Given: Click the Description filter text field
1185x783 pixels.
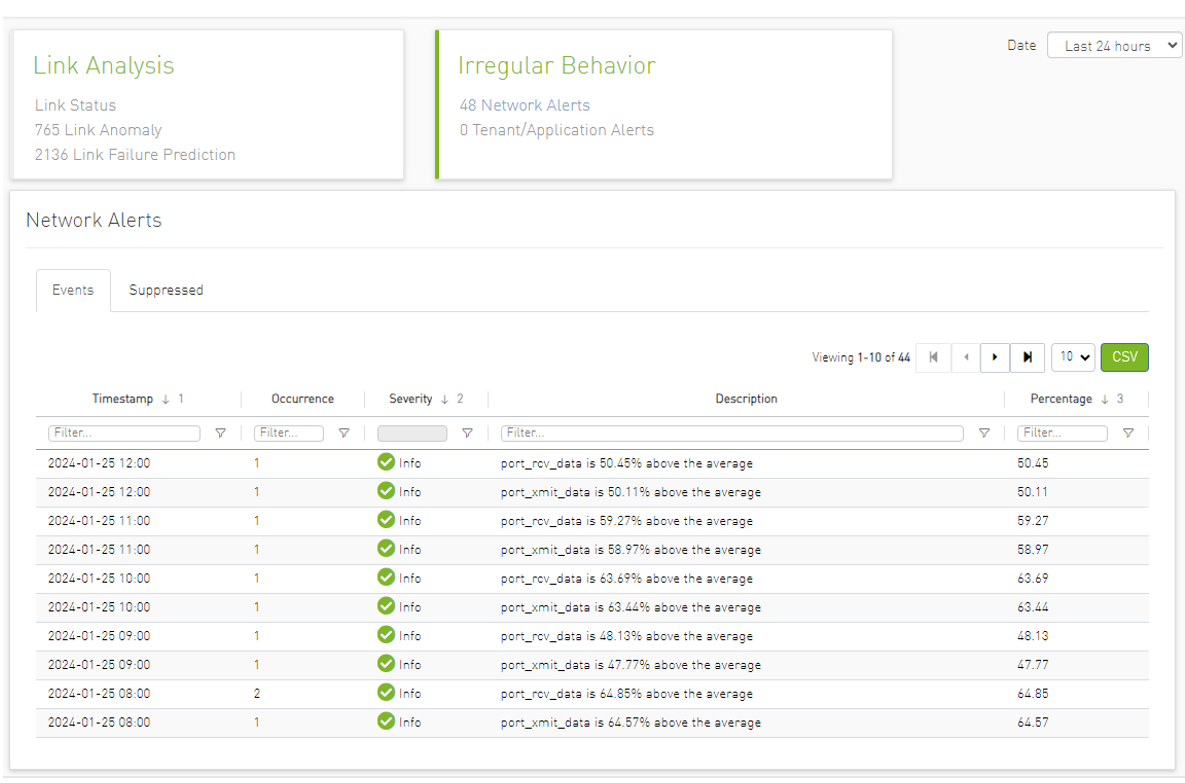Looking at the screenshot, I should [732, 434].
